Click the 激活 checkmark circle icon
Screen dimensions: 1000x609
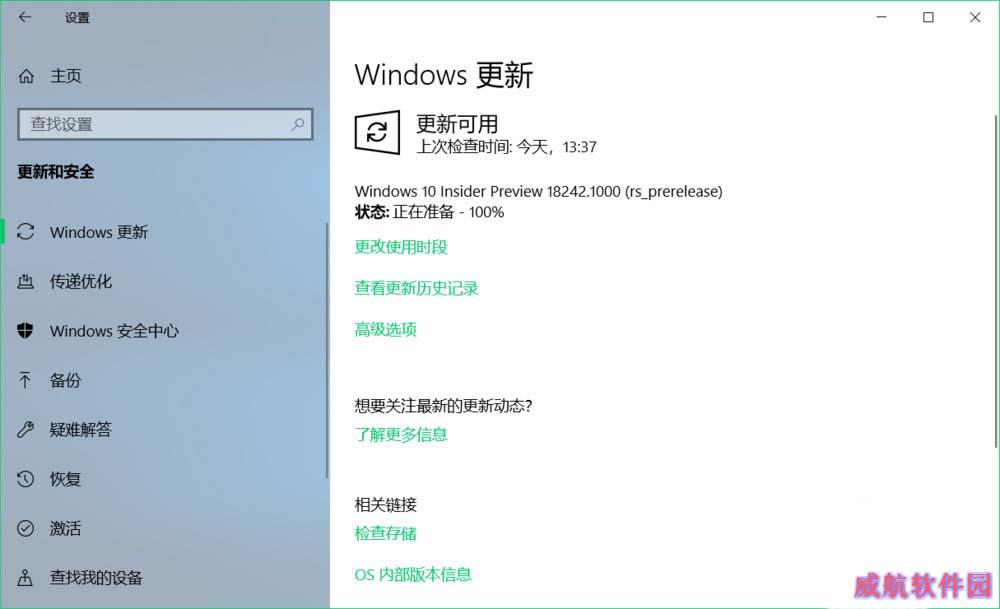(26, 528)
